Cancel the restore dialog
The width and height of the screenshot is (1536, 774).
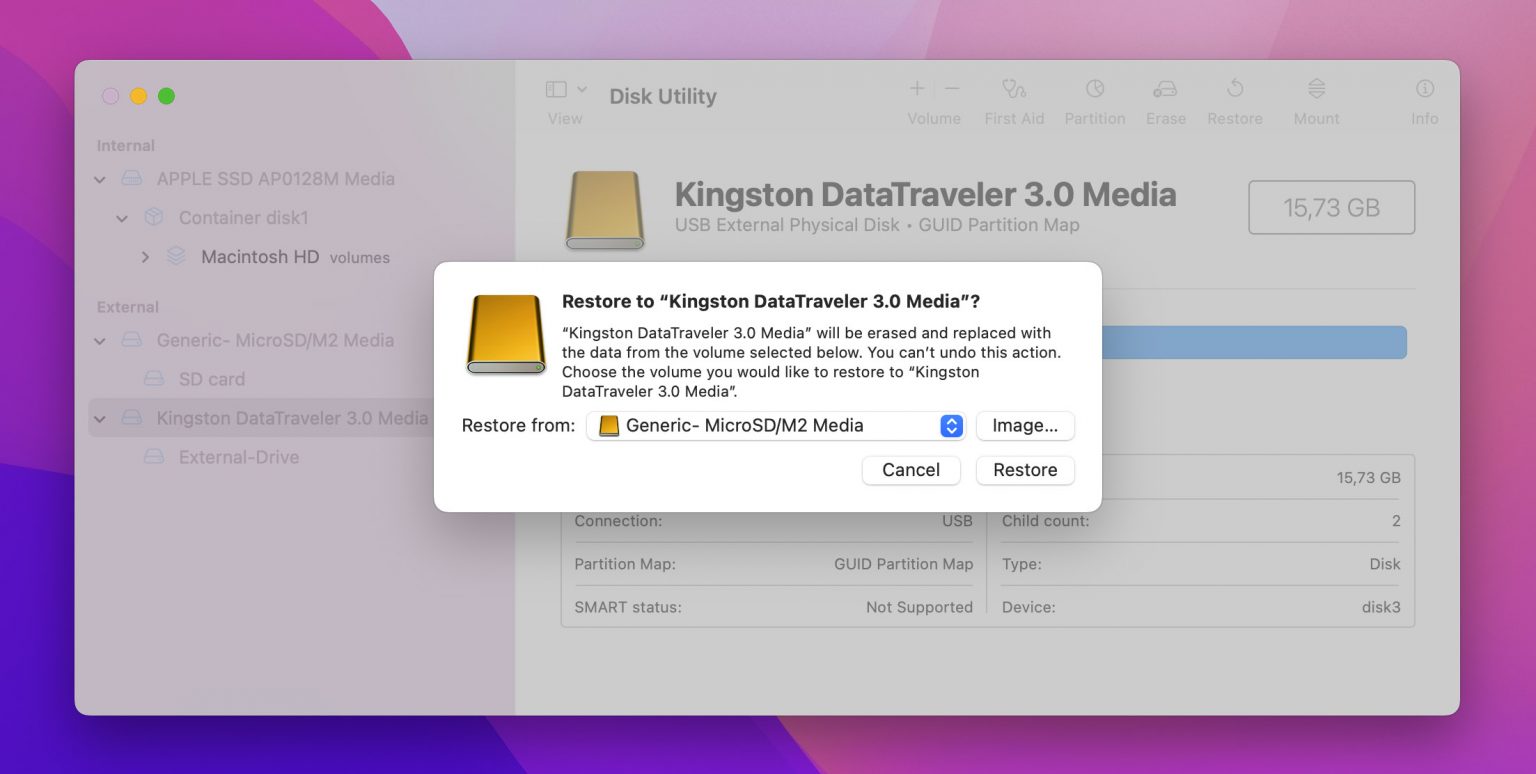(911, 470)
